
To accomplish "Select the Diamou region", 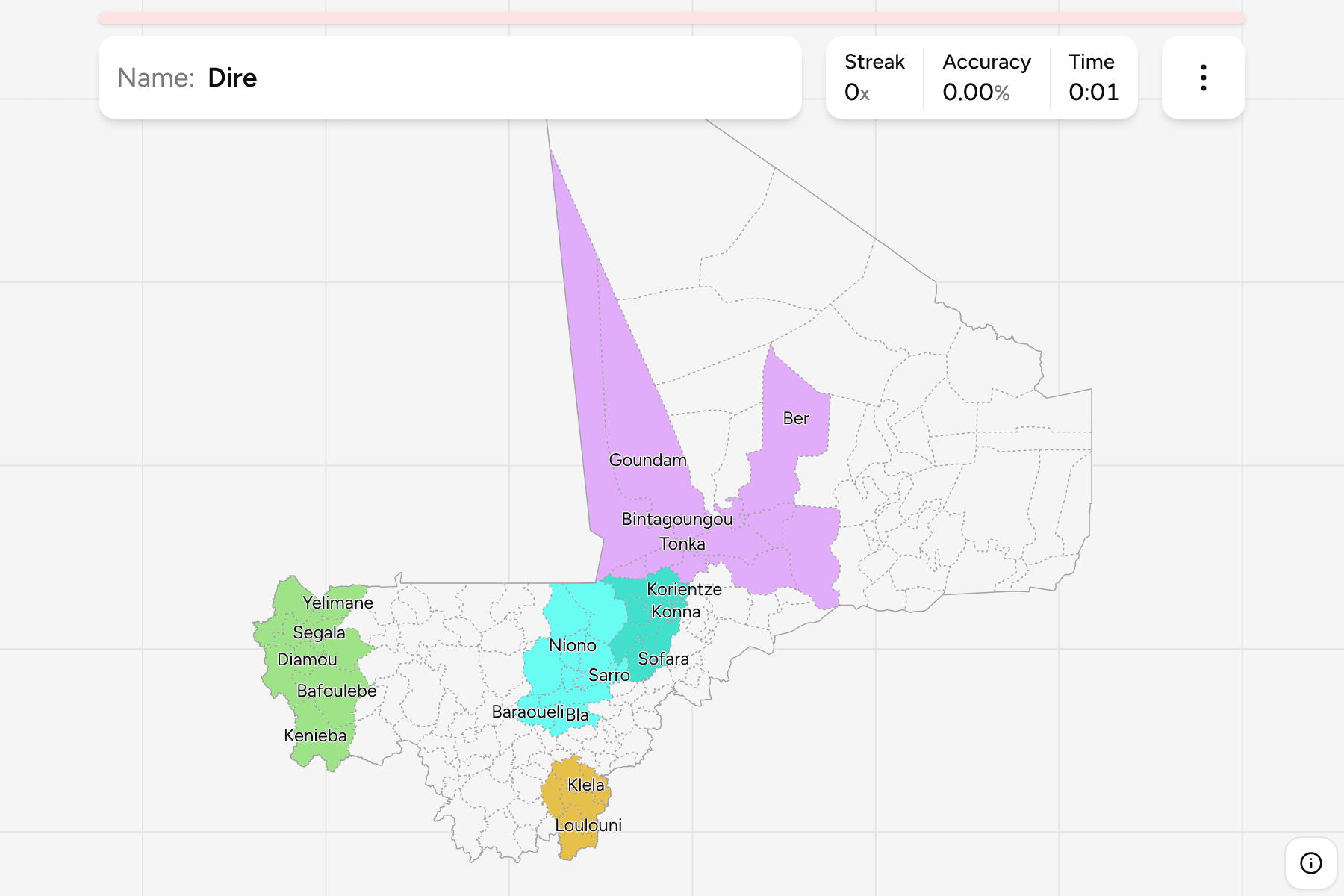I will coord(307,659).
